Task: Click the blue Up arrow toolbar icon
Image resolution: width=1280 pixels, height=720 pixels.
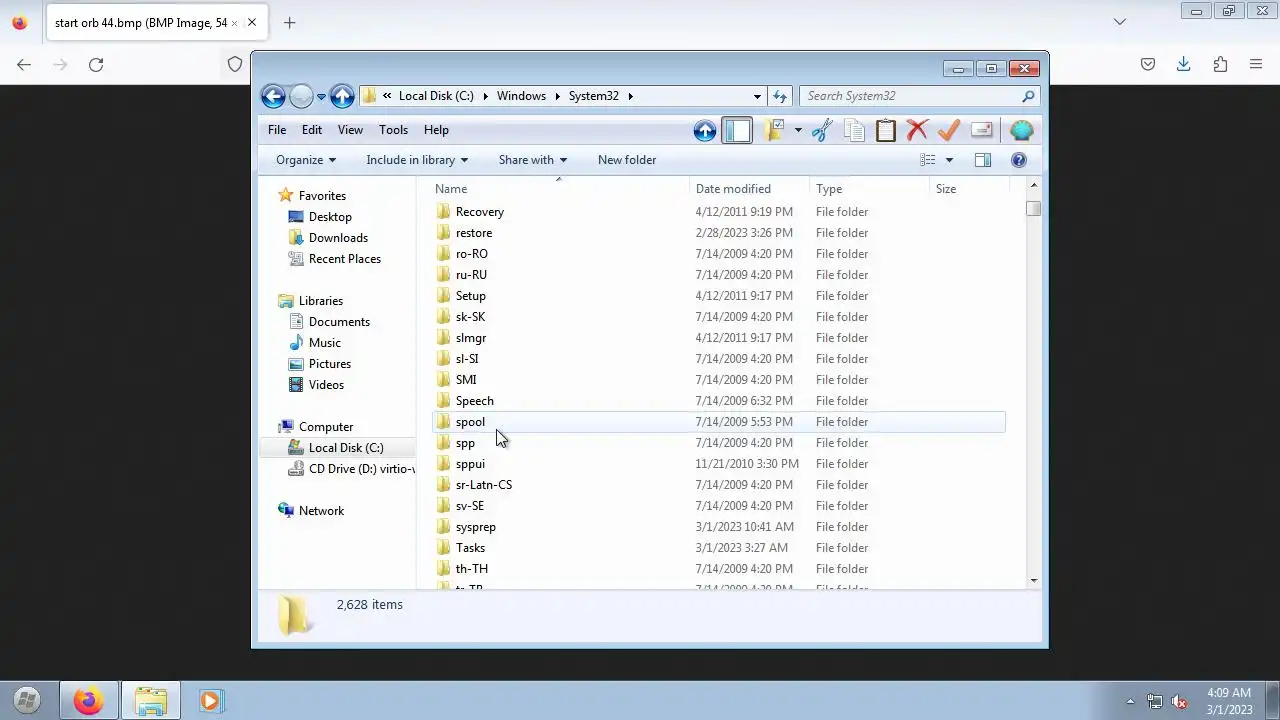Action: click(x=705, y=130)
